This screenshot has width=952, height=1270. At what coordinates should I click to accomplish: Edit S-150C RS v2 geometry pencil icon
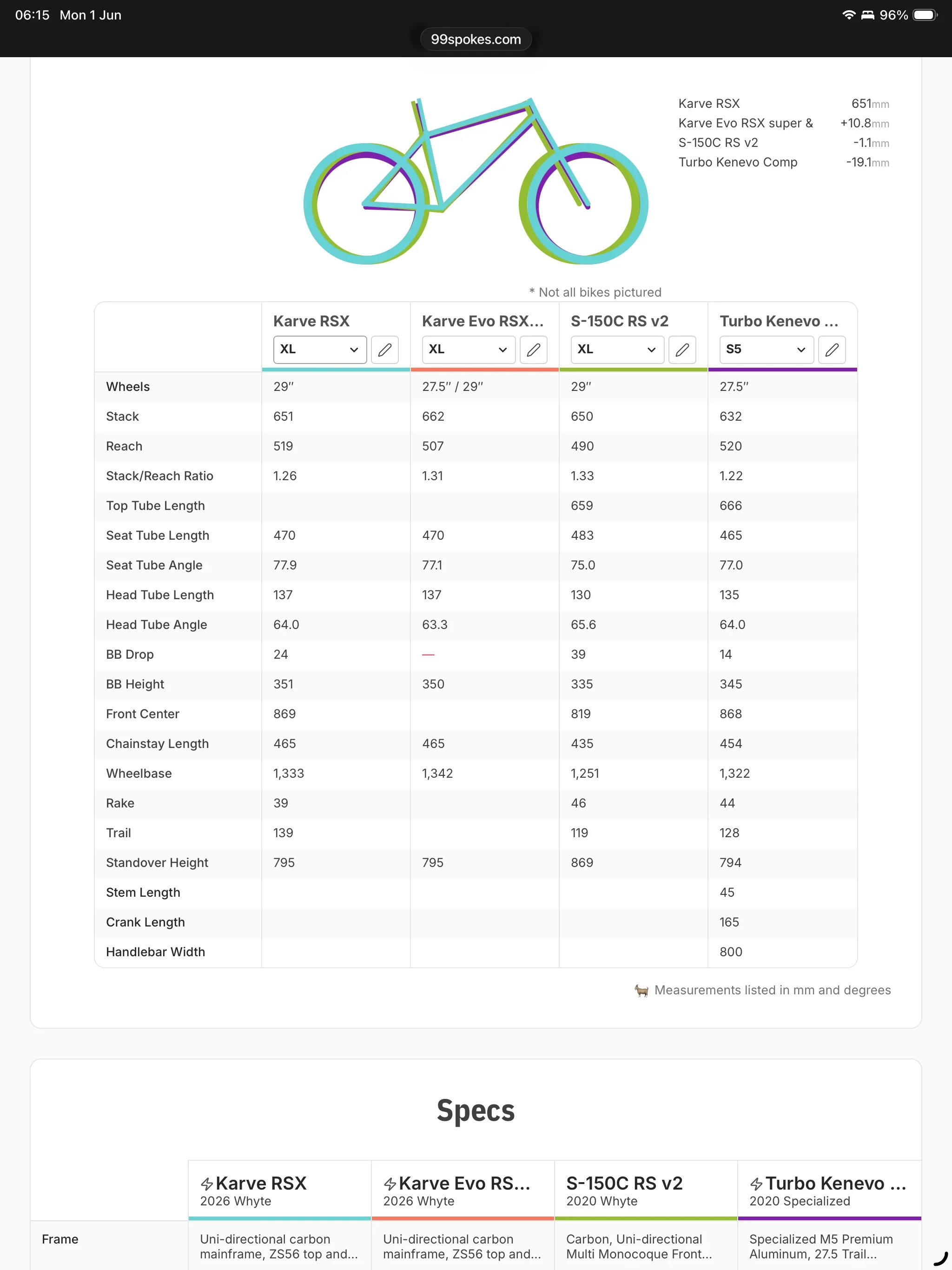coord(682,350)
